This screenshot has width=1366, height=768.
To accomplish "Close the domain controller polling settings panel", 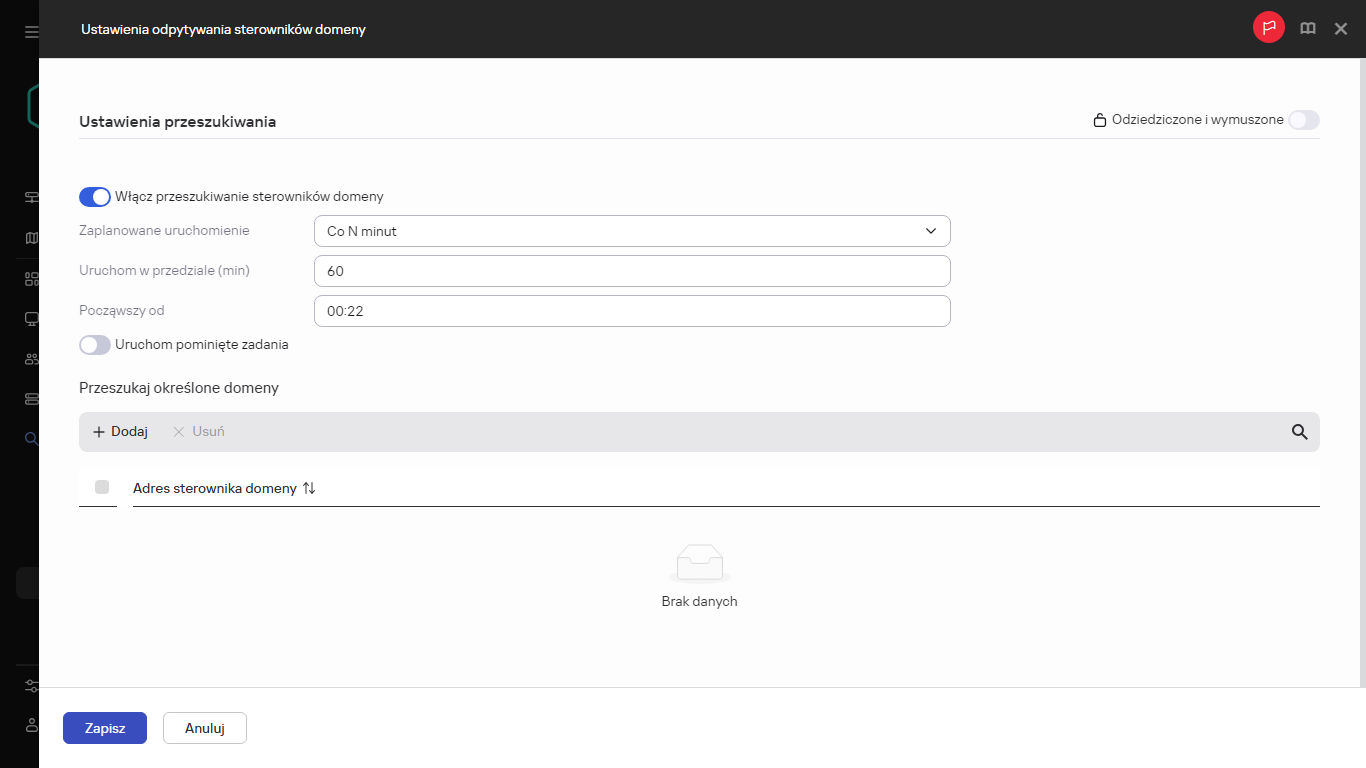I will point(1341,29).
